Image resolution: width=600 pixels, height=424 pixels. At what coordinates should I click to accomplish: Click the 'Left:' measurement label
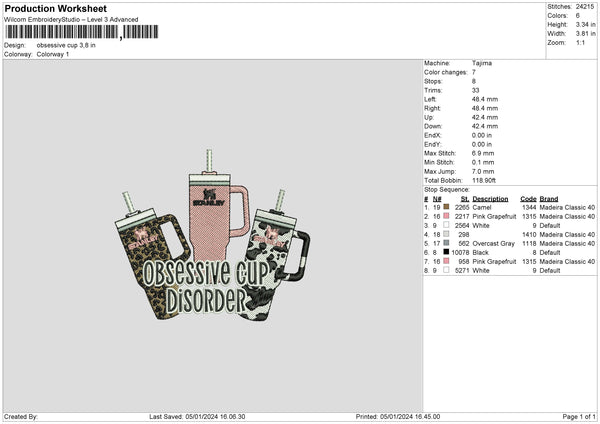[430, 99]
